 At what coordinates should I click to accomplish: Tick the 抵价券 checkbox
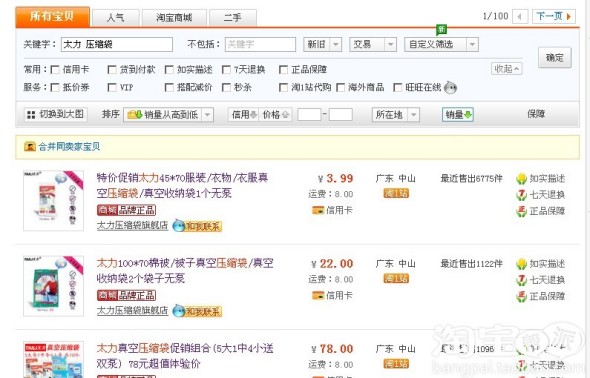click(x=55, y=88)
